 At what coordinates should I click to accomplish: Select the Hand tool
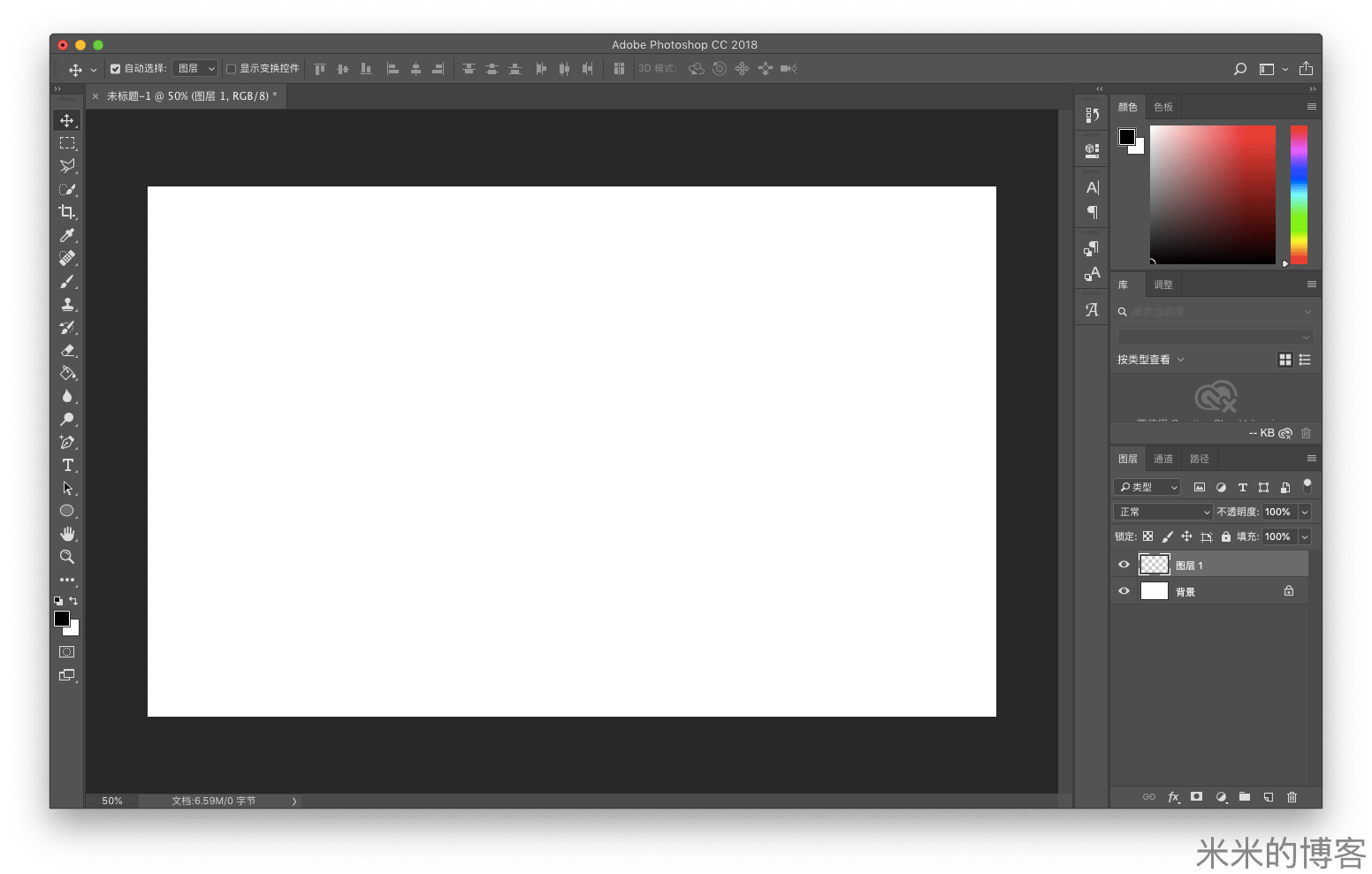click(x=67, y=534)
